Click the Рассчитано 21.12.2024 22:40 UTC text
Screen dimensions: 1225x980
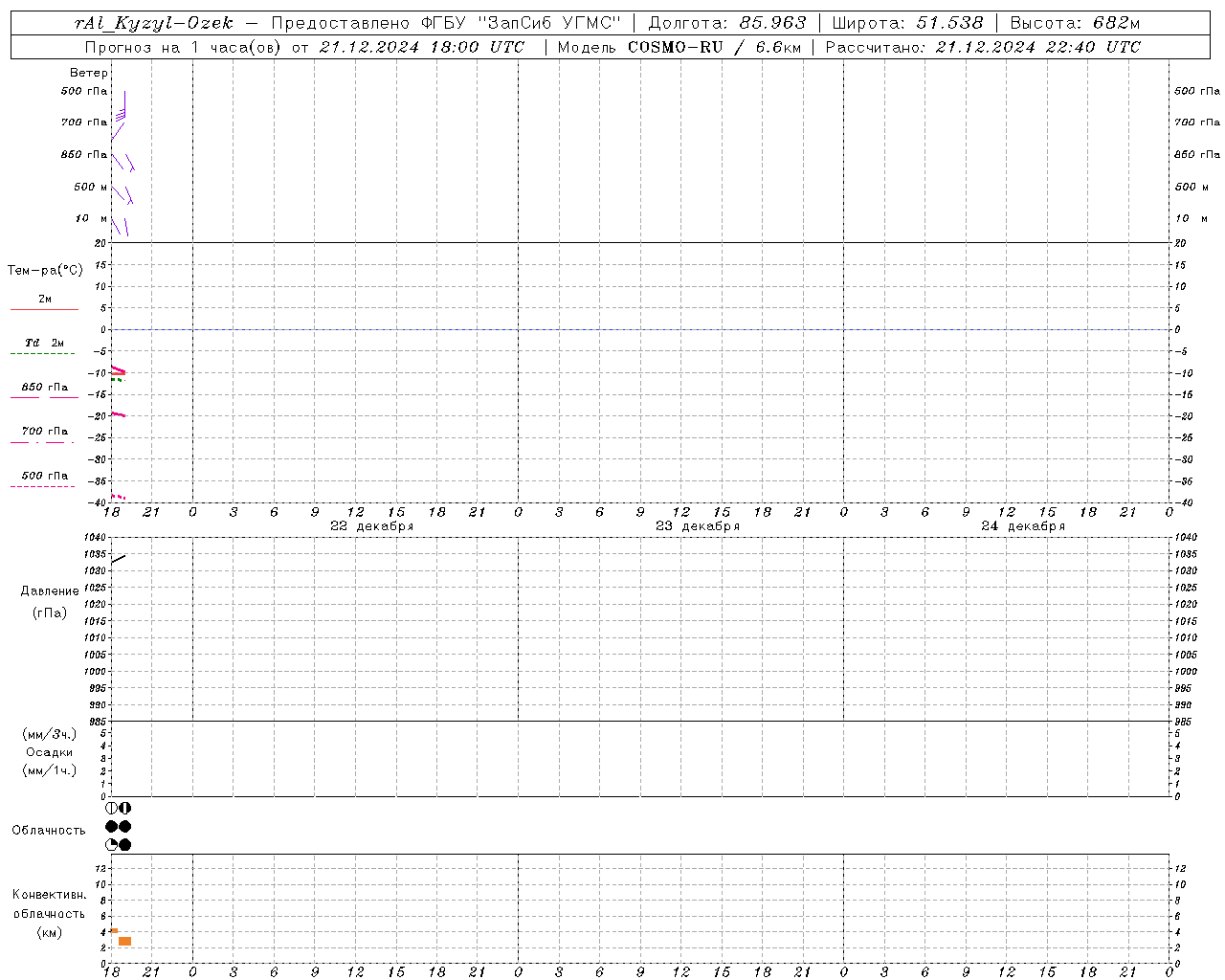click(983, 47)
